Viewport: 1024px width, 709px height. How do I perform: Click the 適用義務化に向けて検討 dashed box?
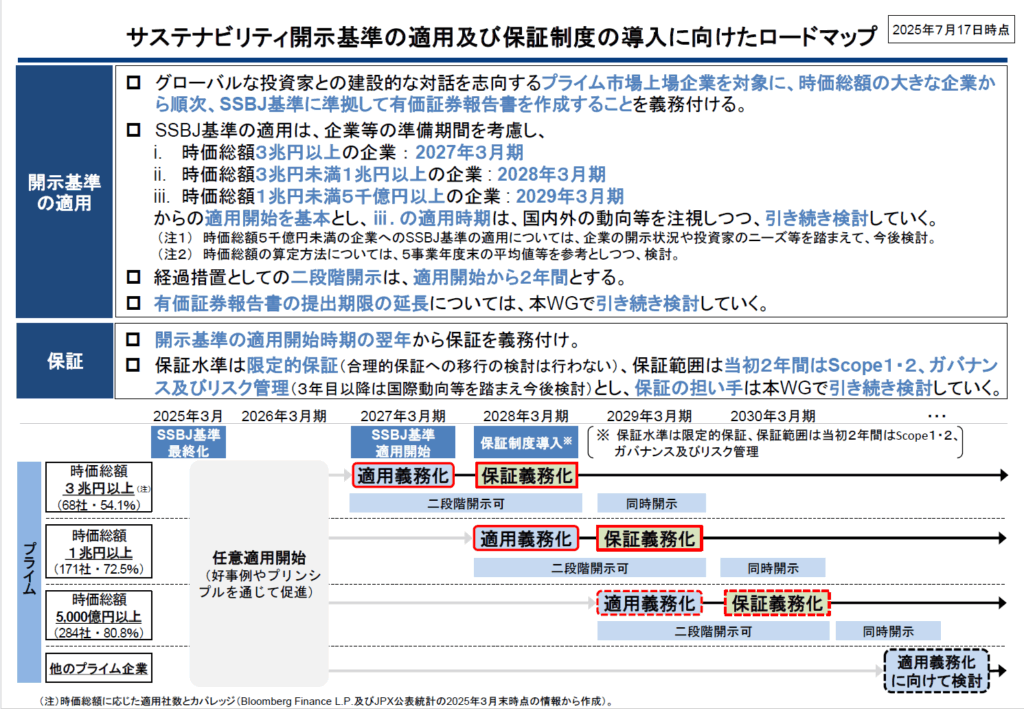[937, 670]
